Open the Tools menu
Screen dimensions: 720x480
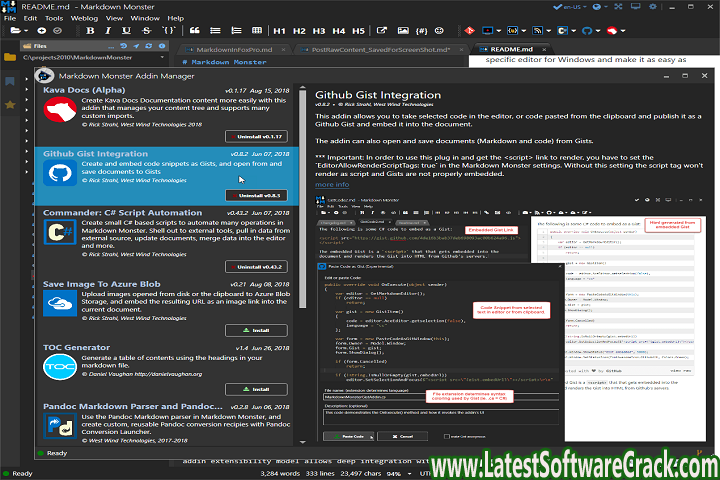(54, 18)
